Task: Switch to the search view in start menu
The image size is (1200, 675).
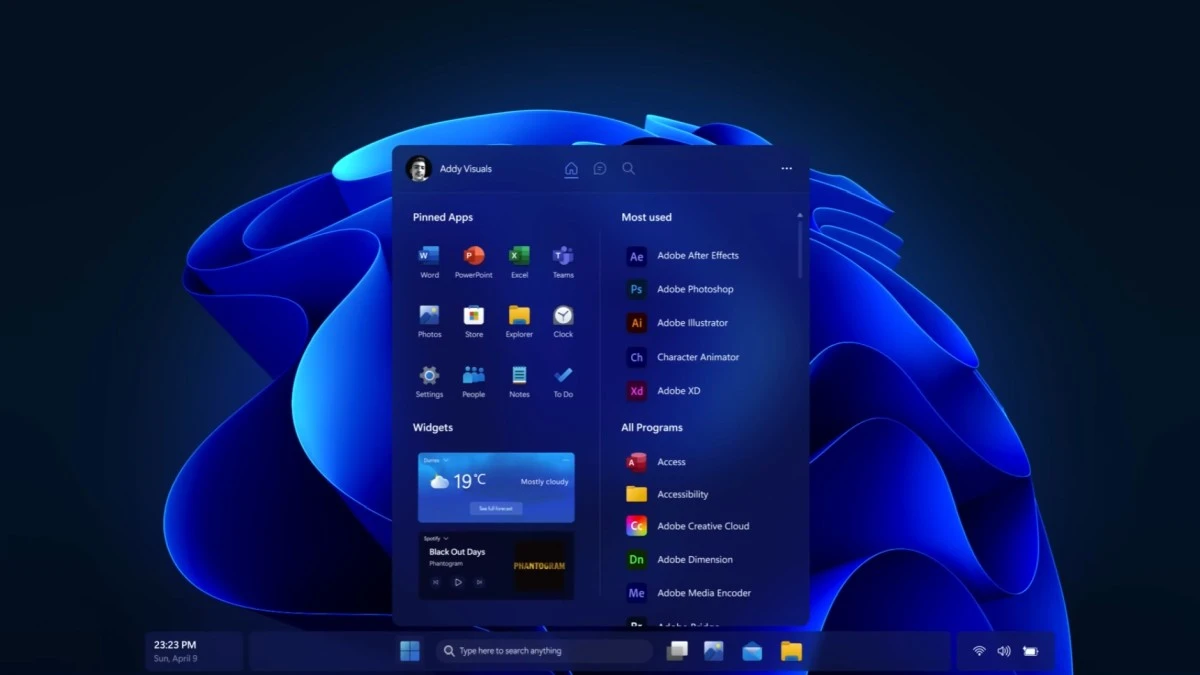Action: [628, 168]
